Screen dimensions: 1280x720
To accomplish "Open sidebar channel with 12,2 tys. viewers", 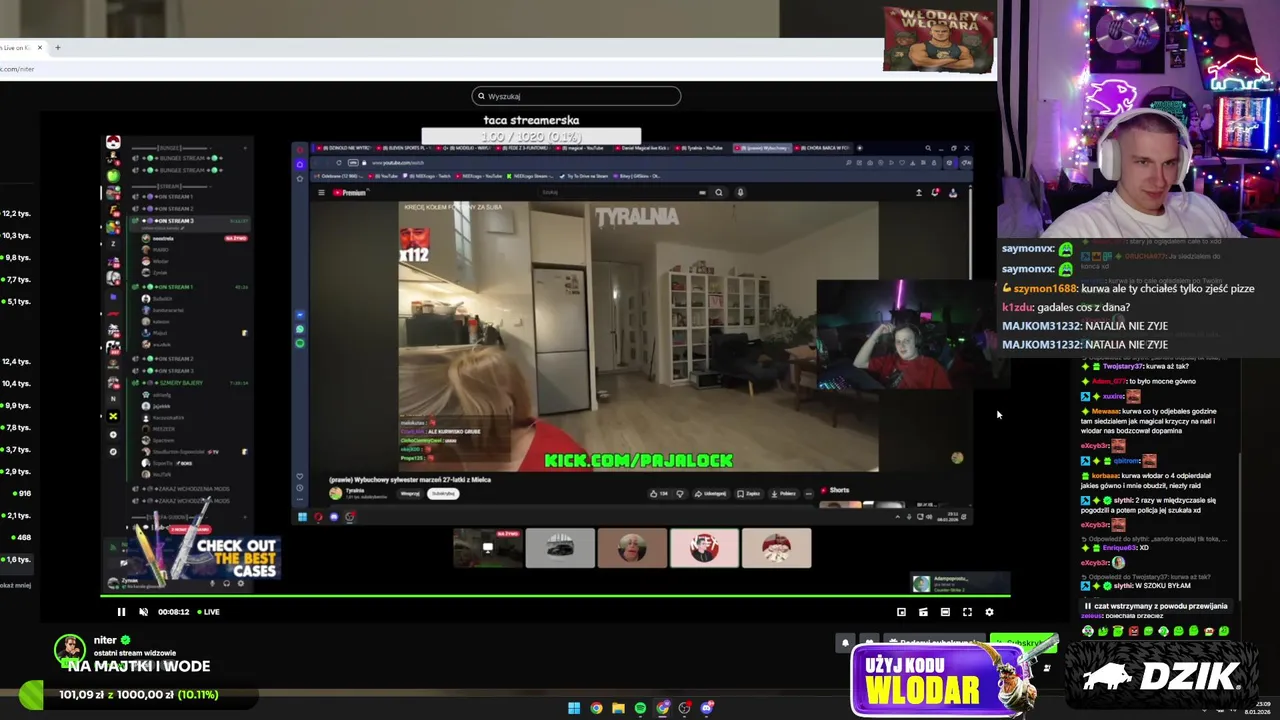I will click(x=16, y=213).
